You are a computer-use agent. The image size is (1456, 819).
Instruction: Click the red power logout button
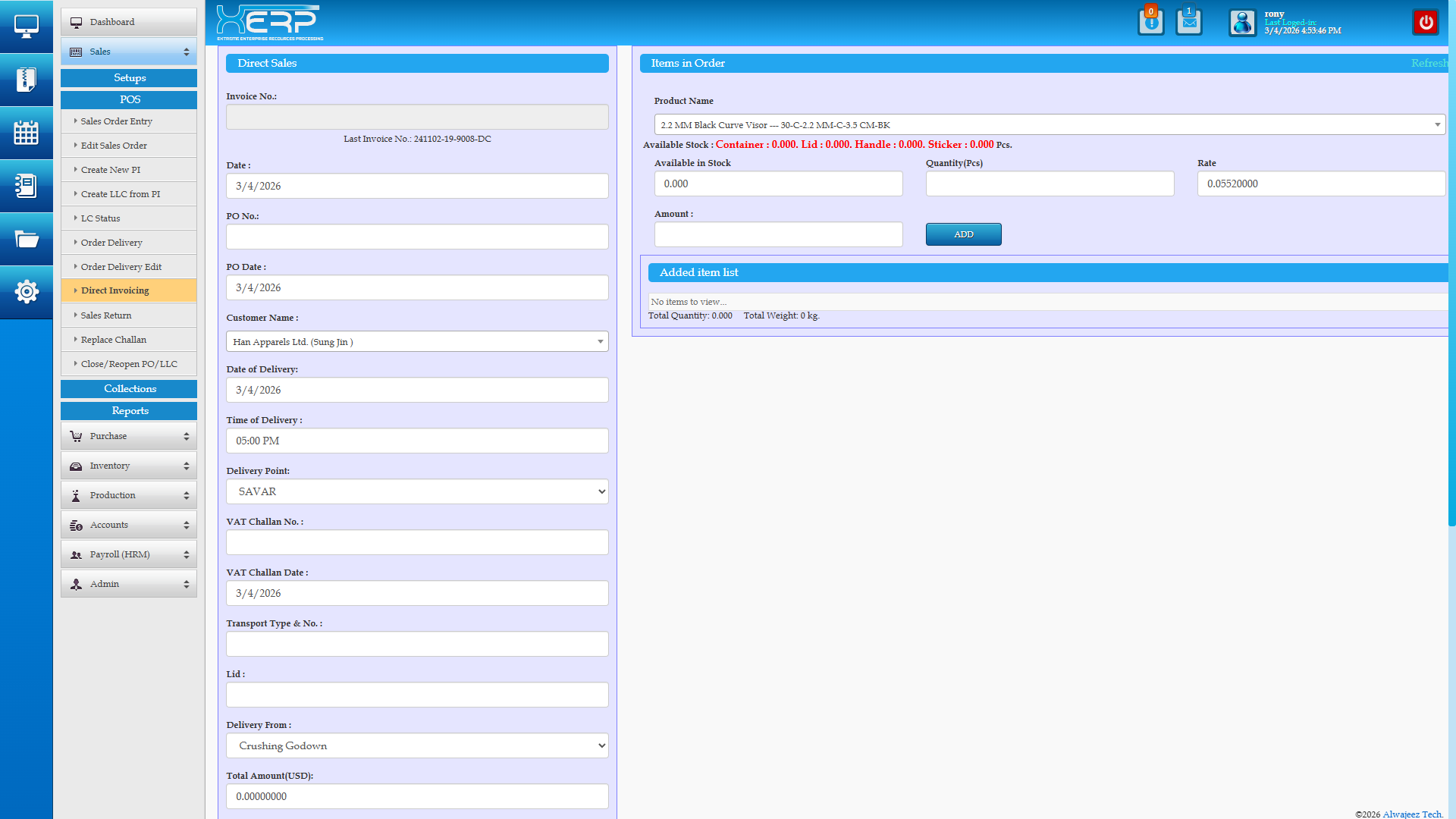click(x=1426, y=22)
